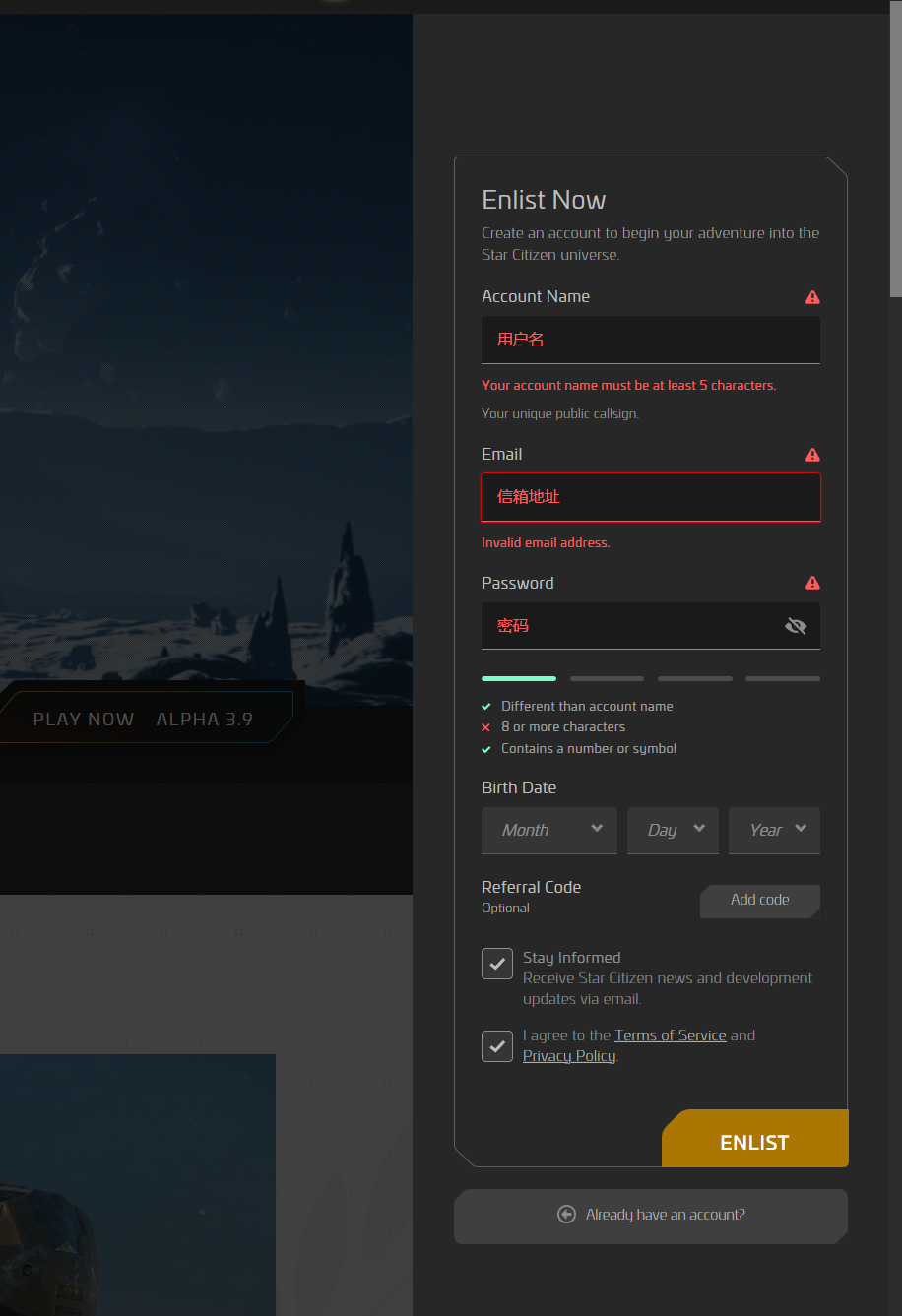
Task: Click 'Different than account name' requirement
Action: pyautogui.click(x=587, y=706)
